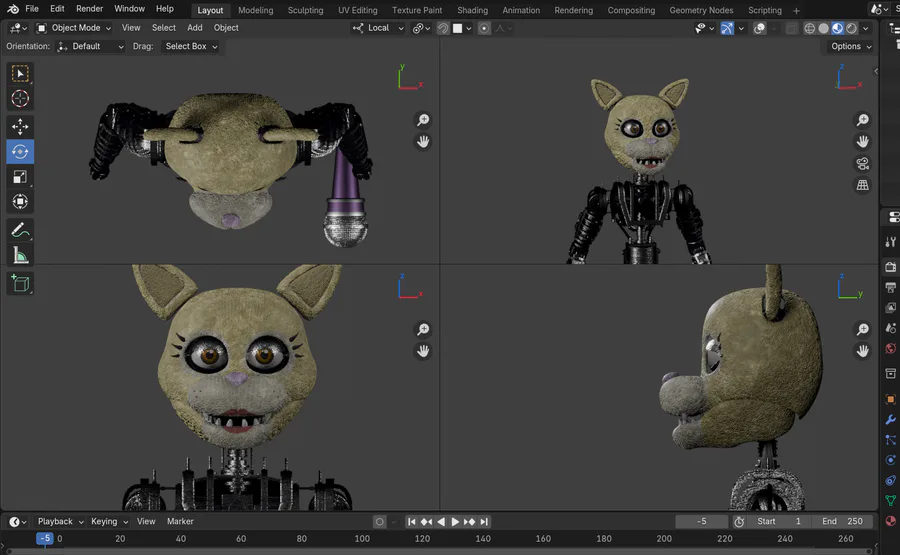Open Drag Select Box dropdown
The width and height of the screenshot is (900, 555).
point(191,46)
